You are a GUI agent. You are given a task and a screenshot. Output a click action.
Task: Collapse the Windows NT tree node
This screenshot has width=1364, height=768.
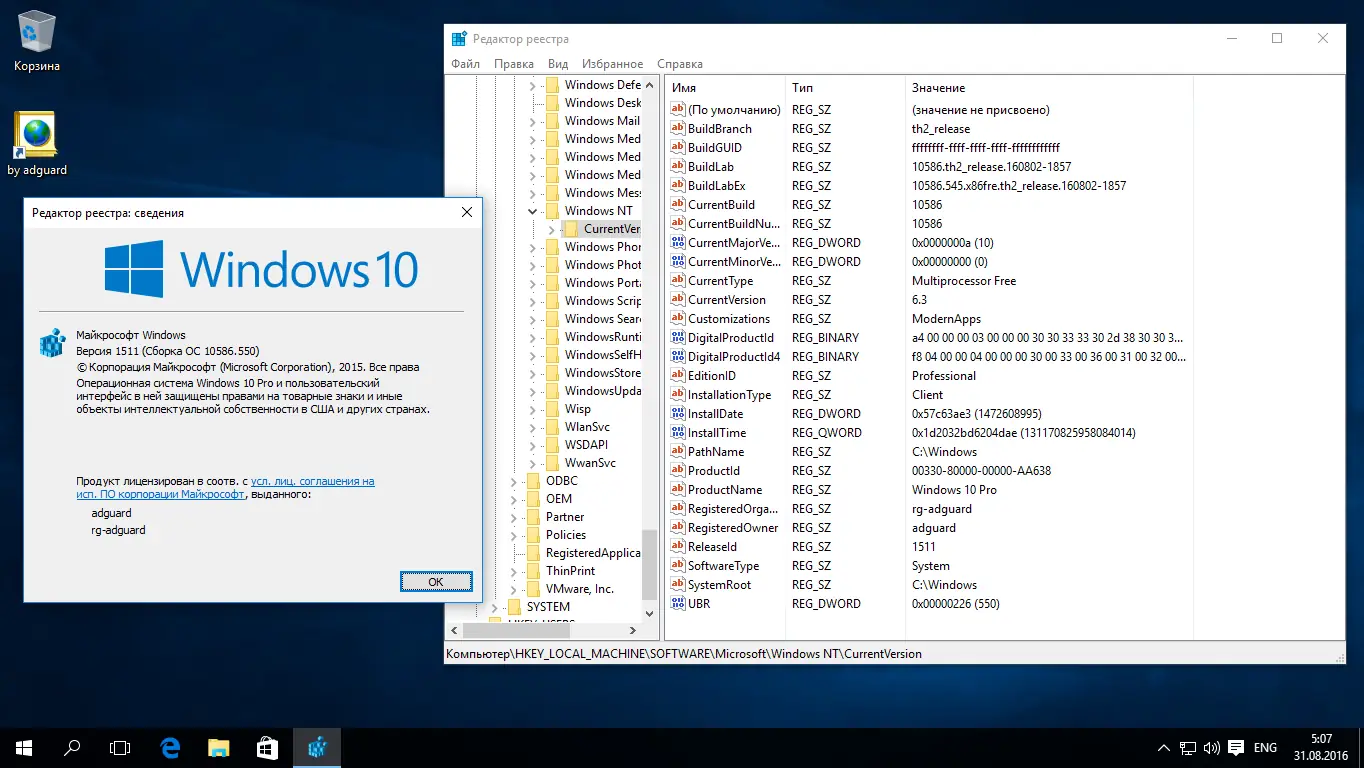pyautogui.click(x=532, y=211)
